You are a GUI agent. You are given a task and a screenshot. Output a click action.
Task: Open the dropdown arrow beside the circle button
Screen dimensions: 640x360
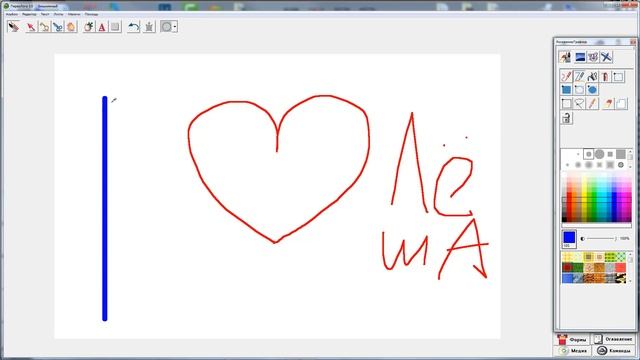point(175,27)
